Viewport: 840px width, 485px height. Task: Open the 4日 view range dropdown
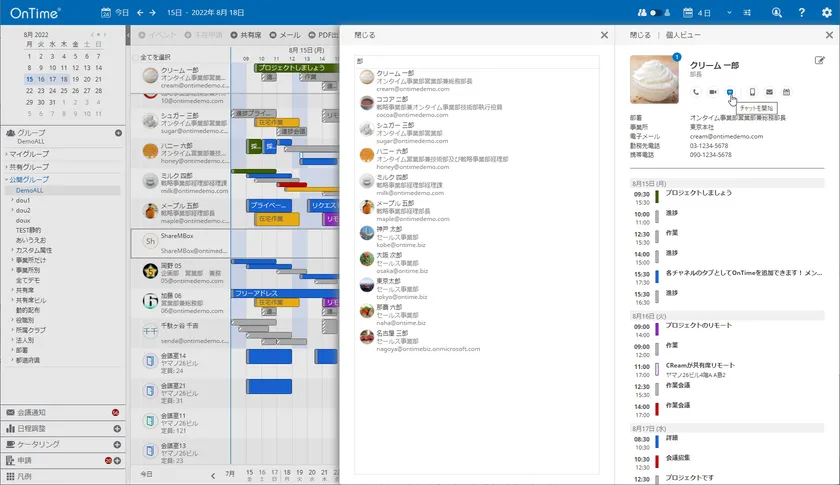click(729, 12)
